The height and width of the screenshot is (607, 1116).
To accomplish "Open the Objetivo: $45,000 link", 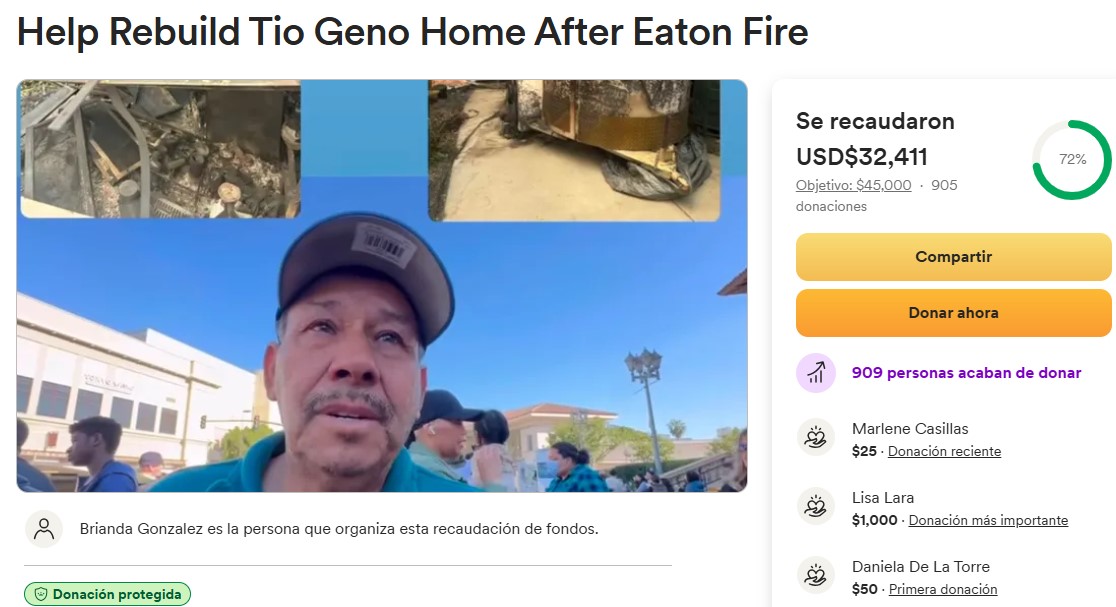I will (x=853, y=185).
